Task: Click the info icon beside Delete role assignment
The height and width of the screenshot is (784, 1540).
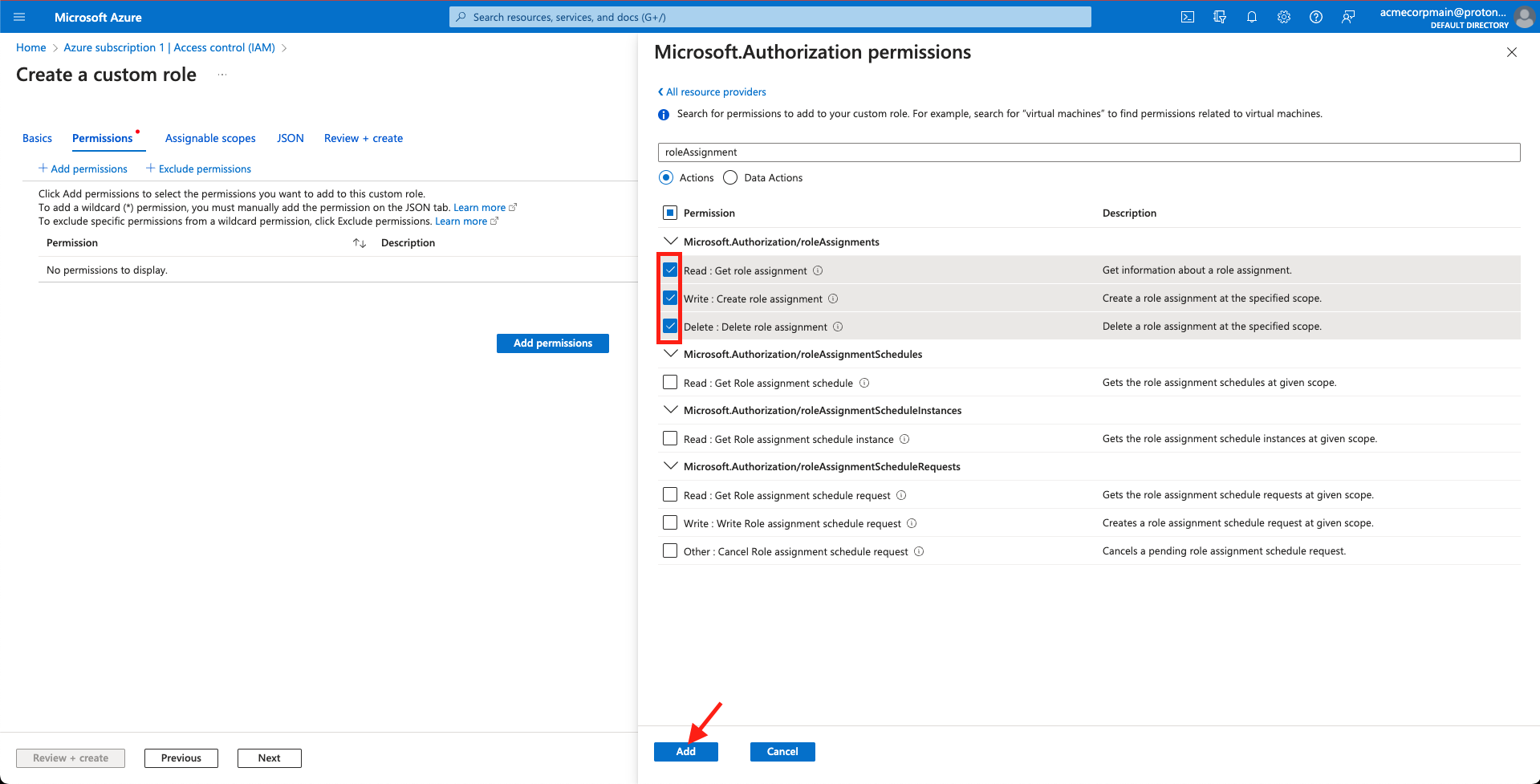Action: coord(838,327)
